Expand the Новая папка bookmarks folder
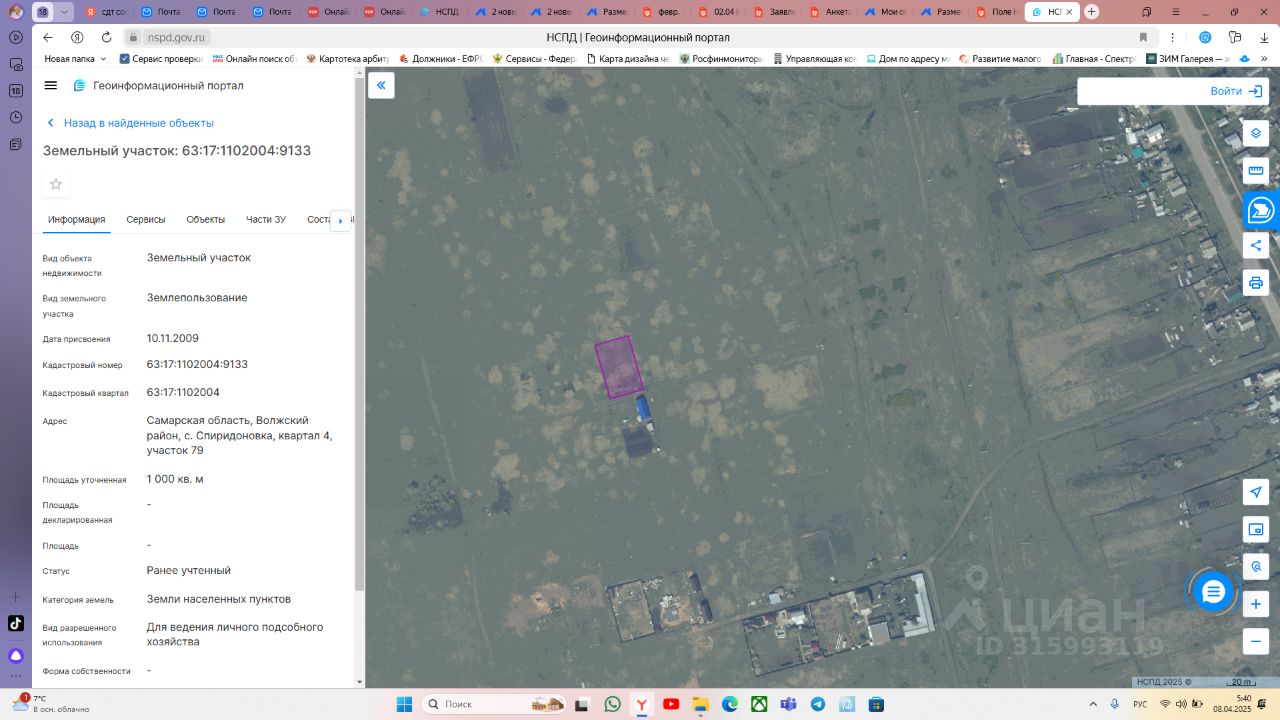This screenshot has width=1280, height=720. (x=75, y=59)
